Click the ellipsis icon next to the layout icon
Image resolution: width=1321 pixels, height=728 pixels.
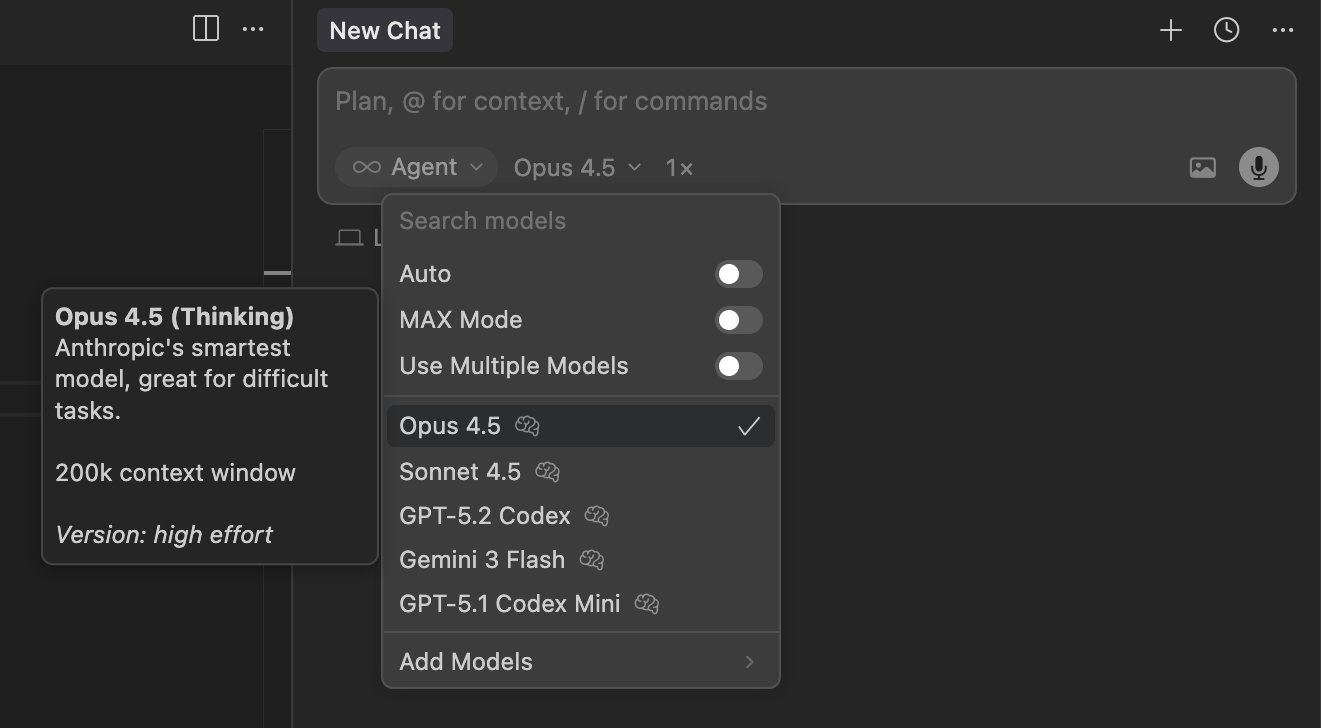click(252, 29)
